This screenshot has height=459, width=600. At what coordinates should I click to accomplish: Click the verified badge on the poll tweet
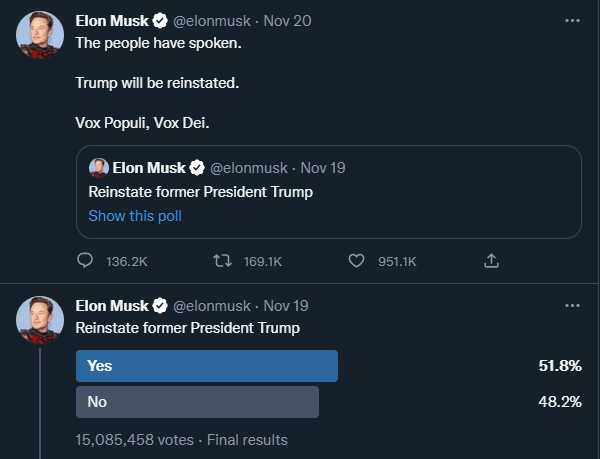point(161,306)
